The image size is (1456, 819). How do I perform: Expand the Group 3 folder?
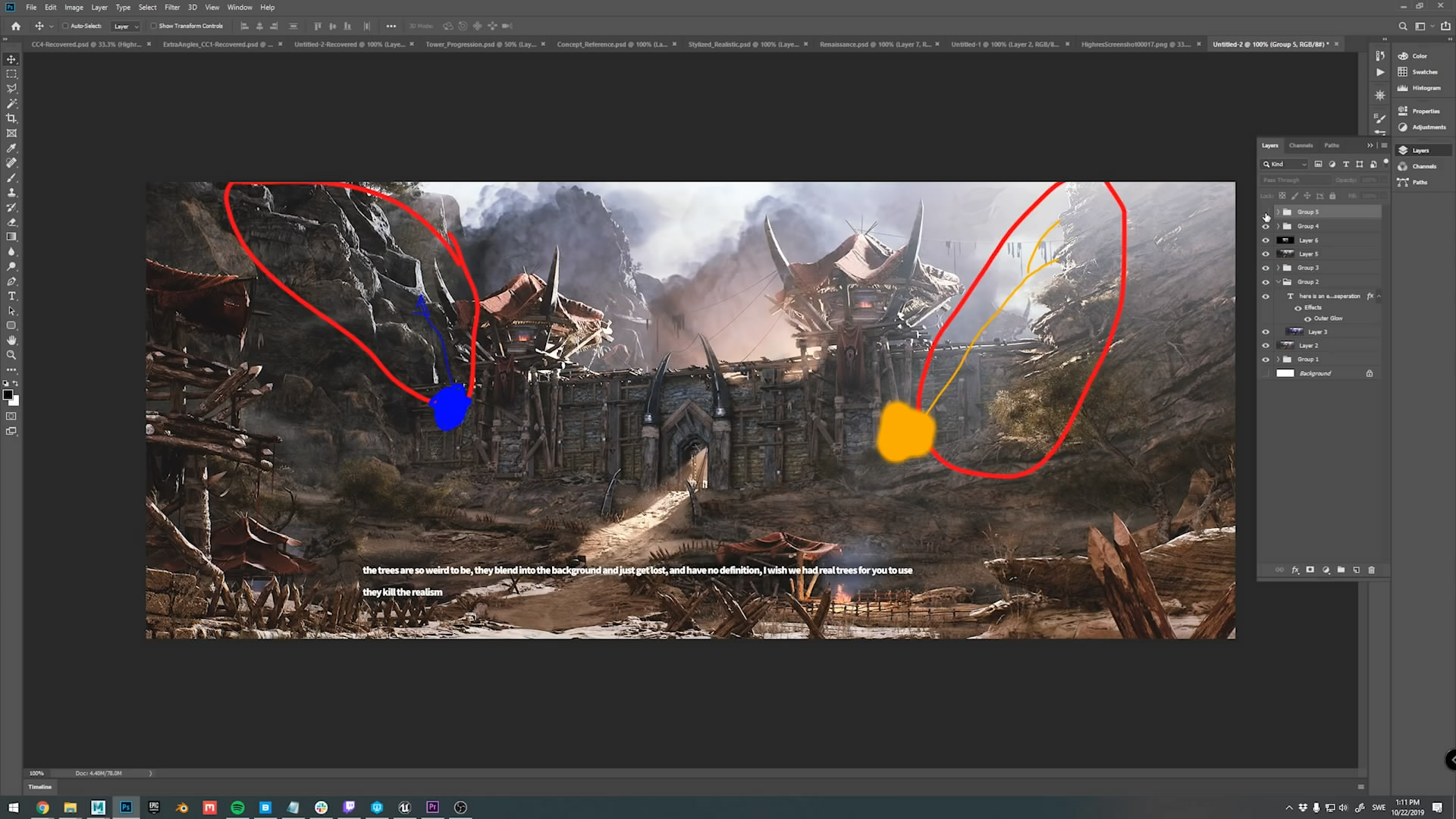pos(1278,268)
